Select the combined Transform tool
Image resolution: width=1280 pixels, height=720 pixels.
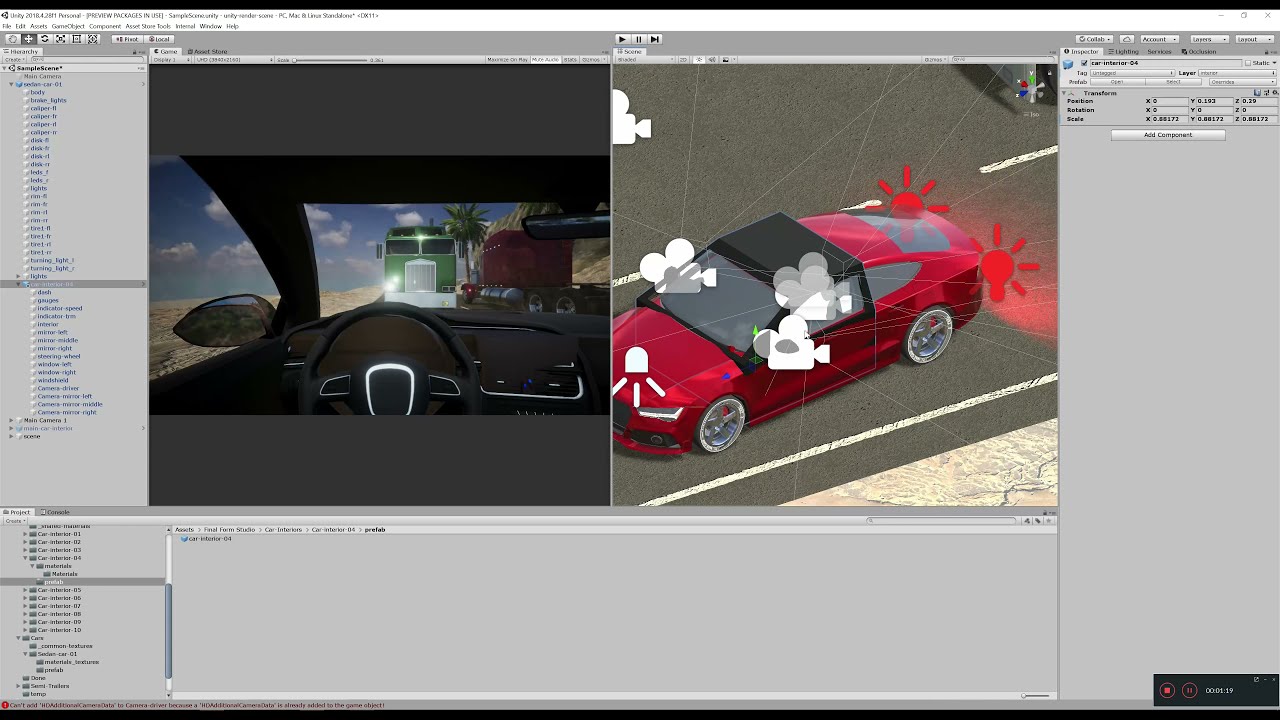coord(93,39)
